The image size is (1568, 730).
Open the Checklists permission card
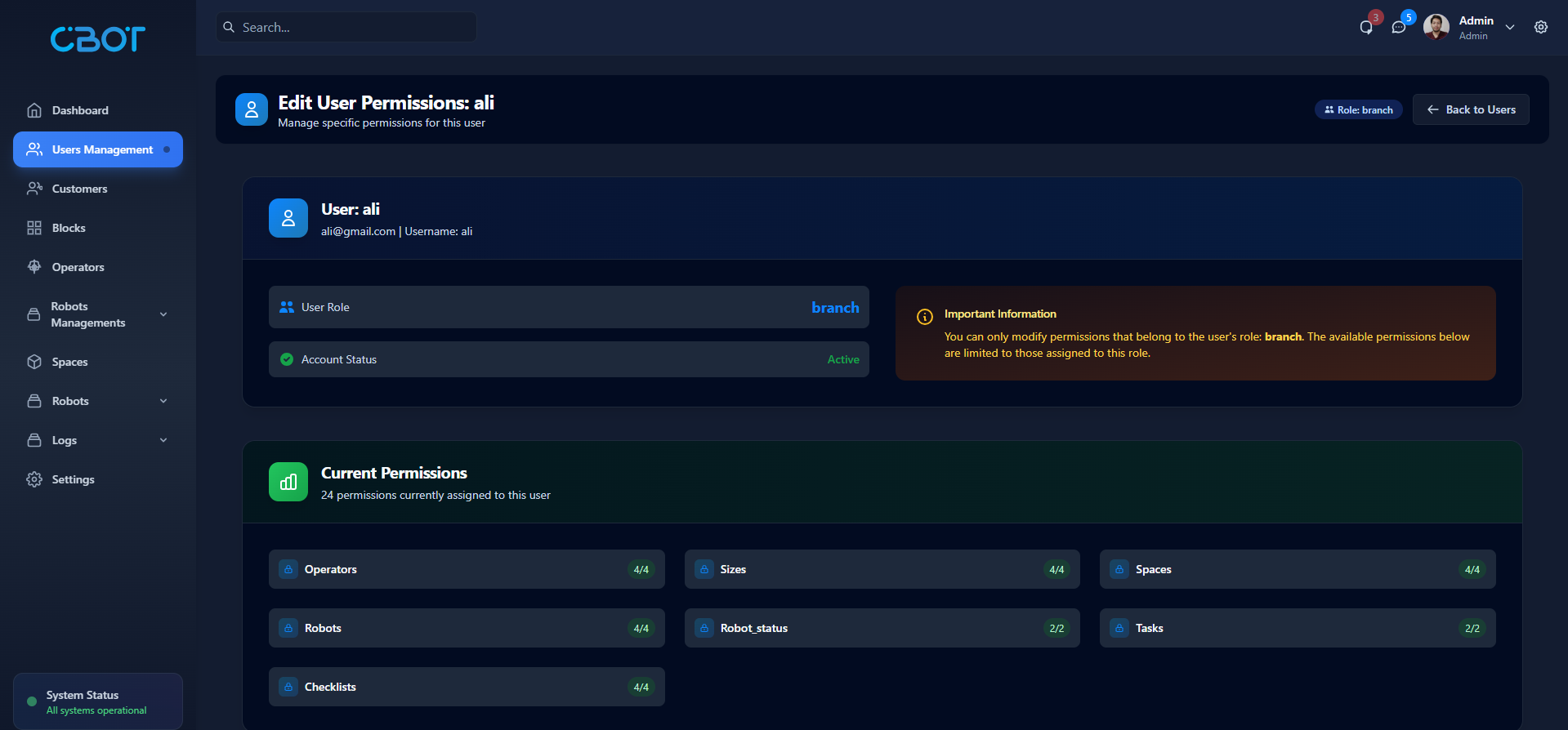[x=467, y=687]
